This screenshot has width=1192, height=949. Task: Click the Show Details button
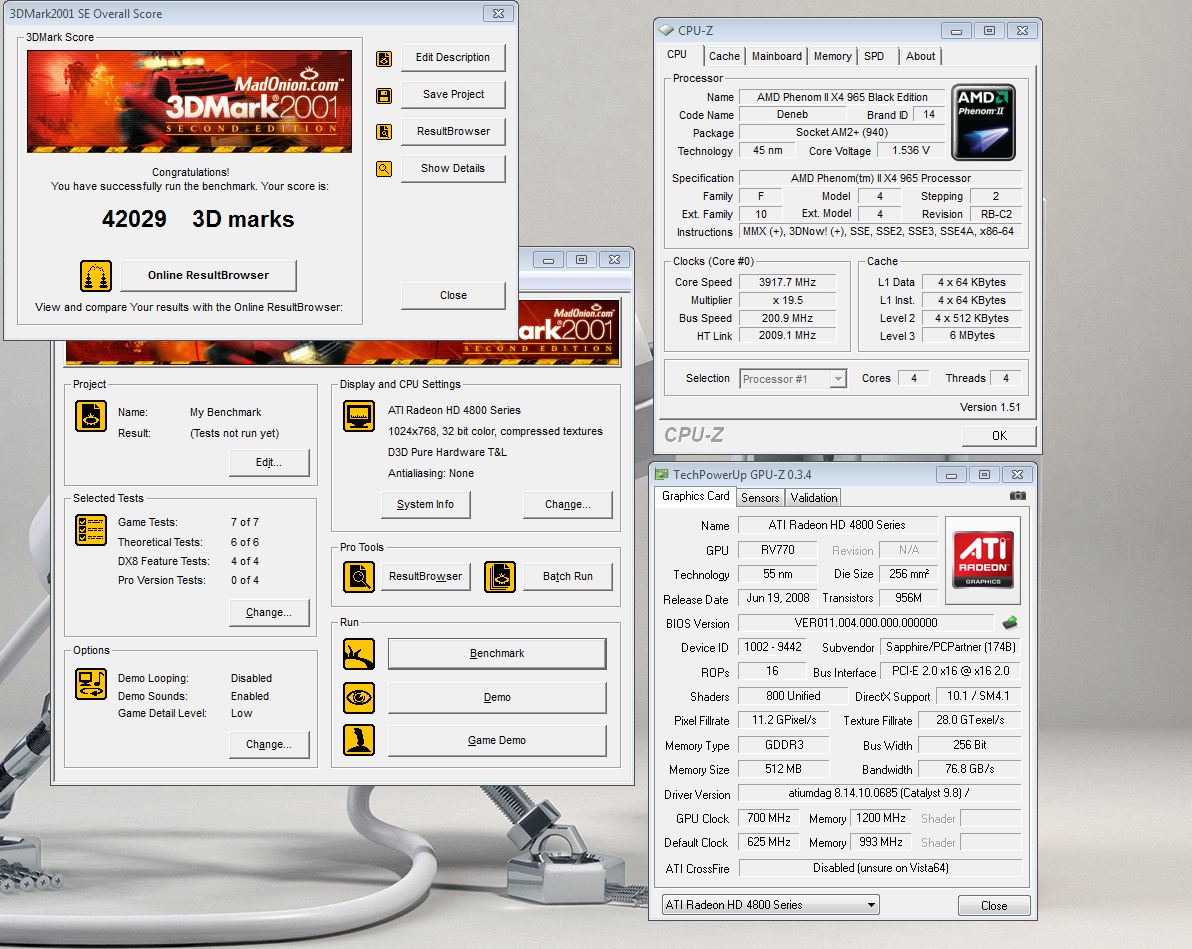pyautogui.click(x=452, y=168)
